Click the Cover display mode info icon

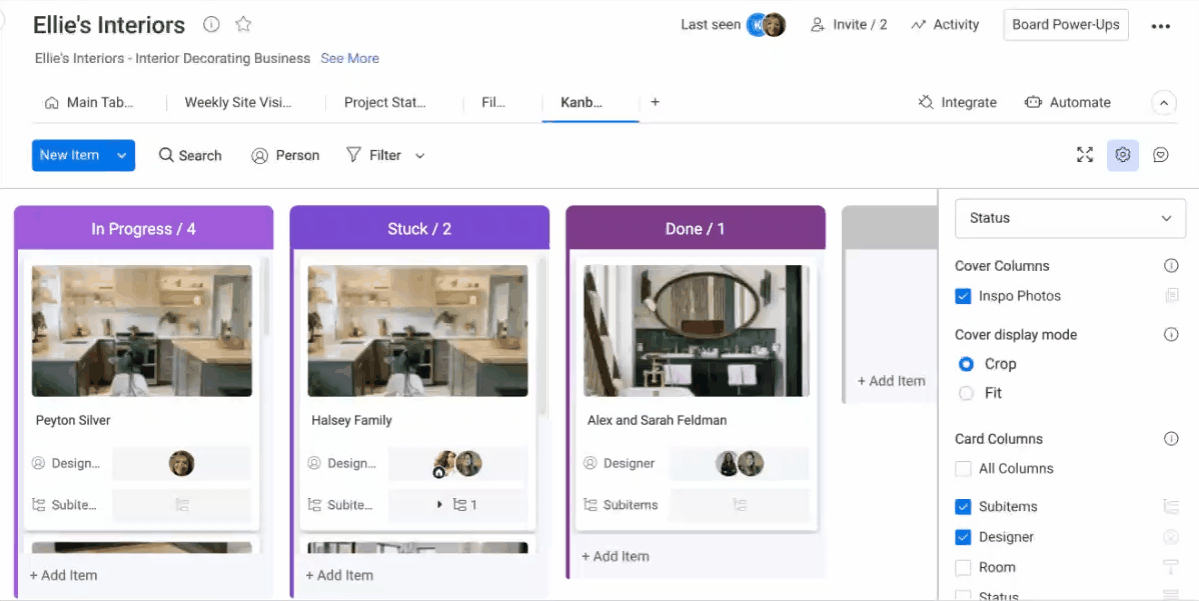1171,335
